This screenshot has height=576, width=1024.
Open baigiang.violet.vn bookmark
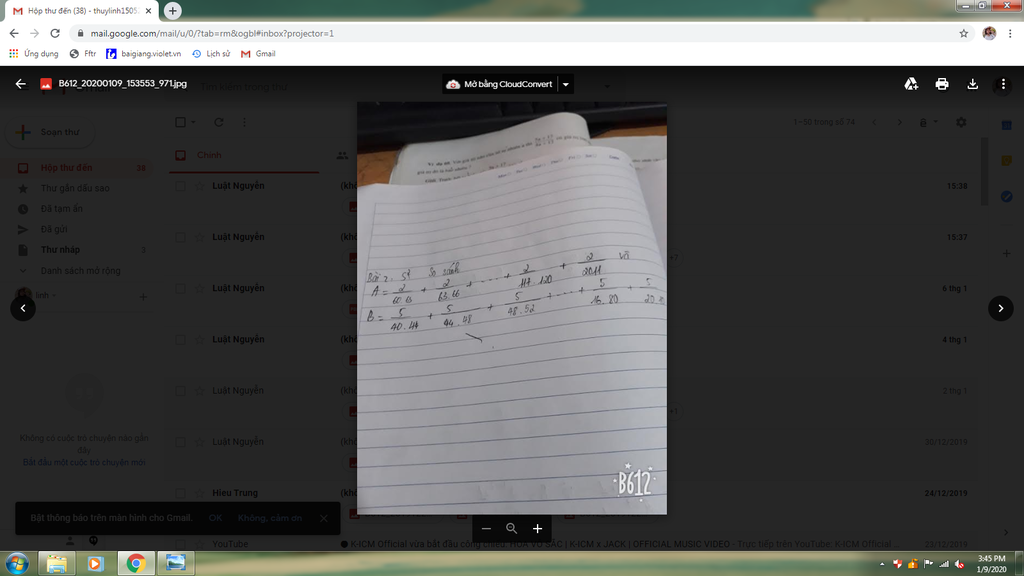[144, 54]
